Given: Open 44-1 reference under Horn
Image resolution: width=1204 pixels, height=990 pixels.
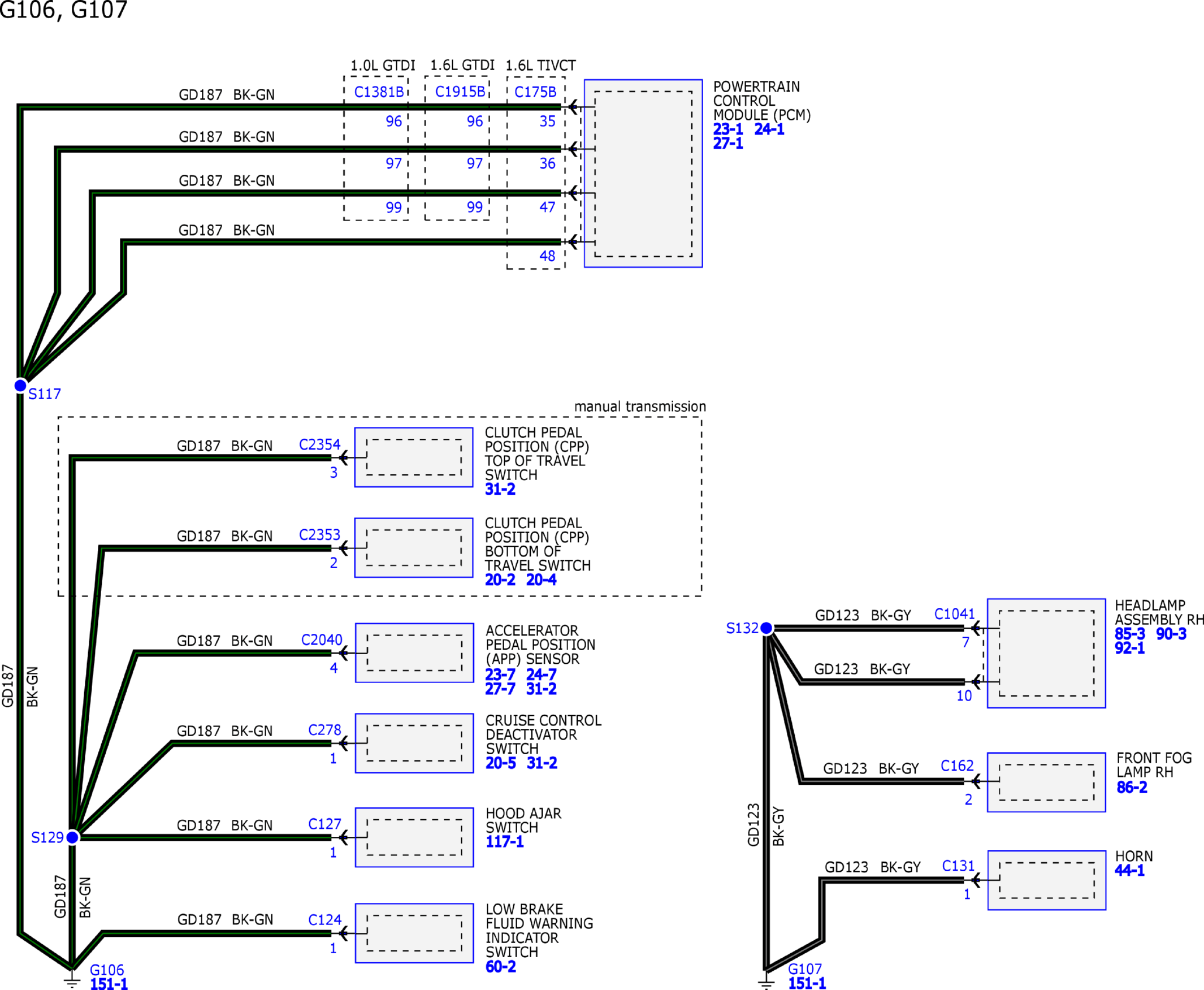Looking at the screenshot, I should point(1129,870).
